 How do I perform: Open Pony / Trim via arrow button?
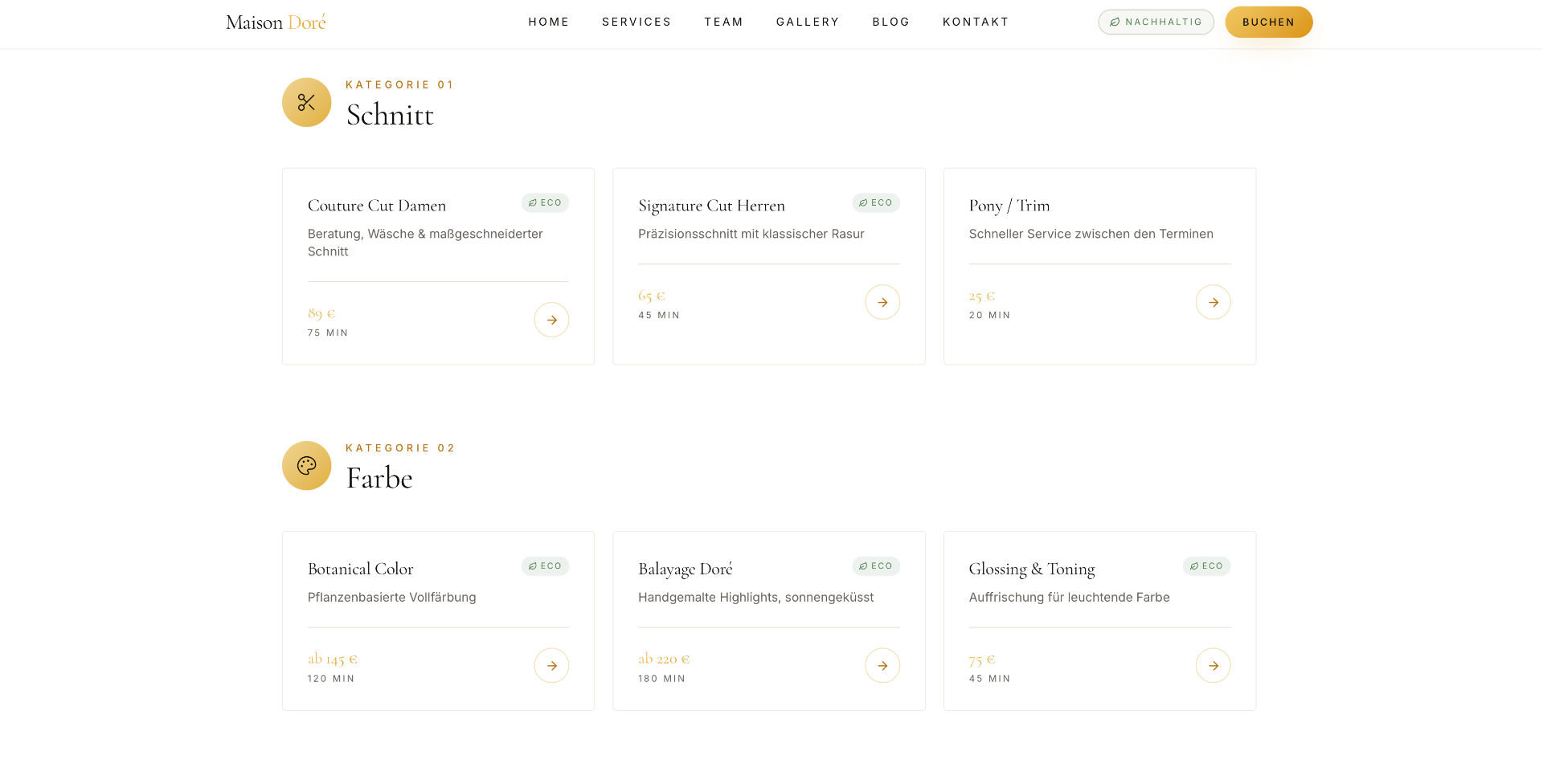click(x=1213, y=302)
